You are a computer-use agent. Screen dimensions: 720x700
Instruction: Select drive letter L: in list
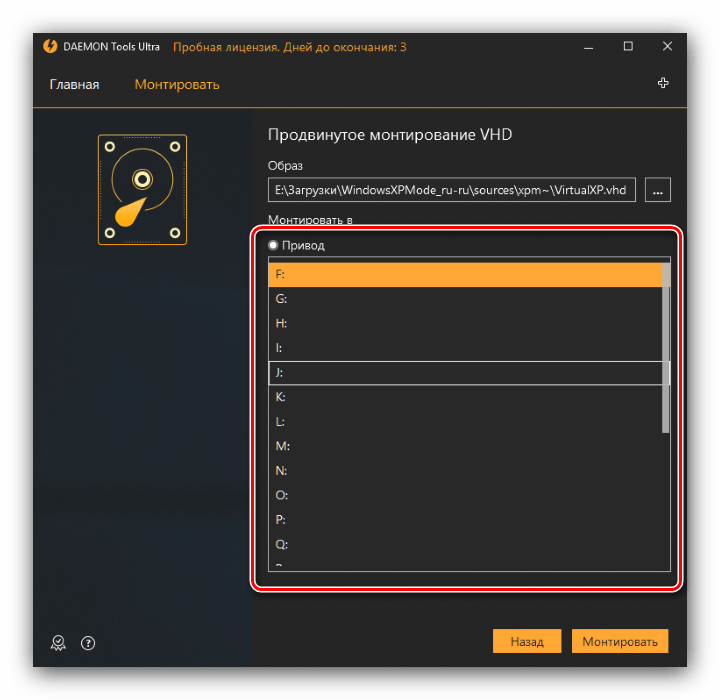(465, 422)
